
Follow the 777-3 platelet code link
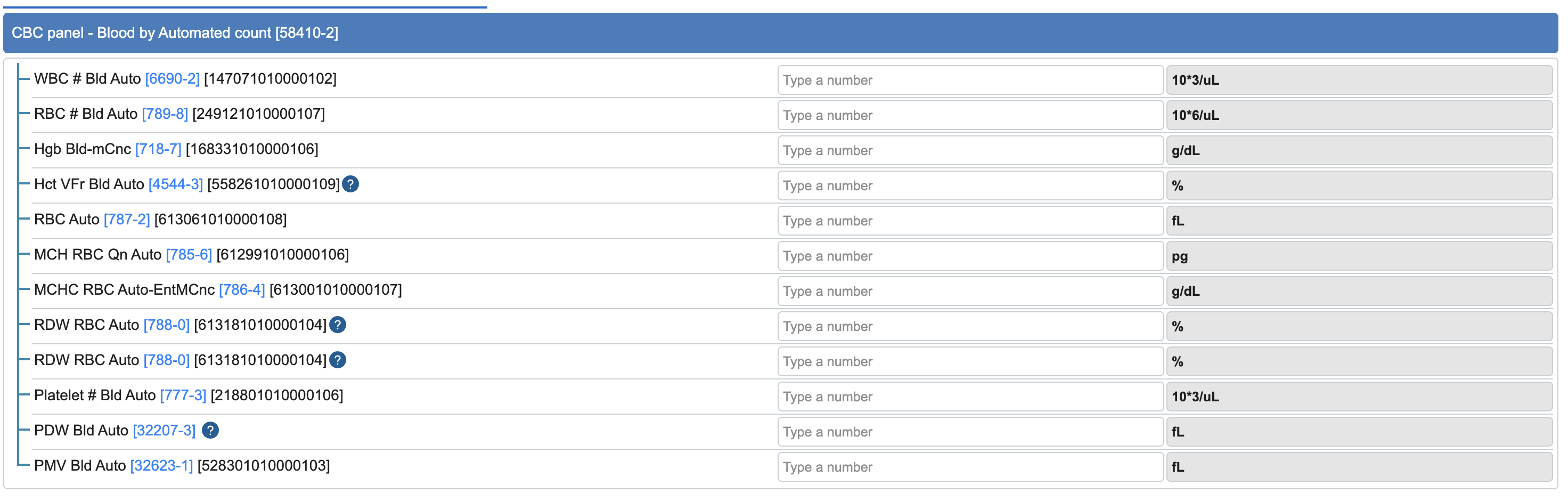pos(183,395)
